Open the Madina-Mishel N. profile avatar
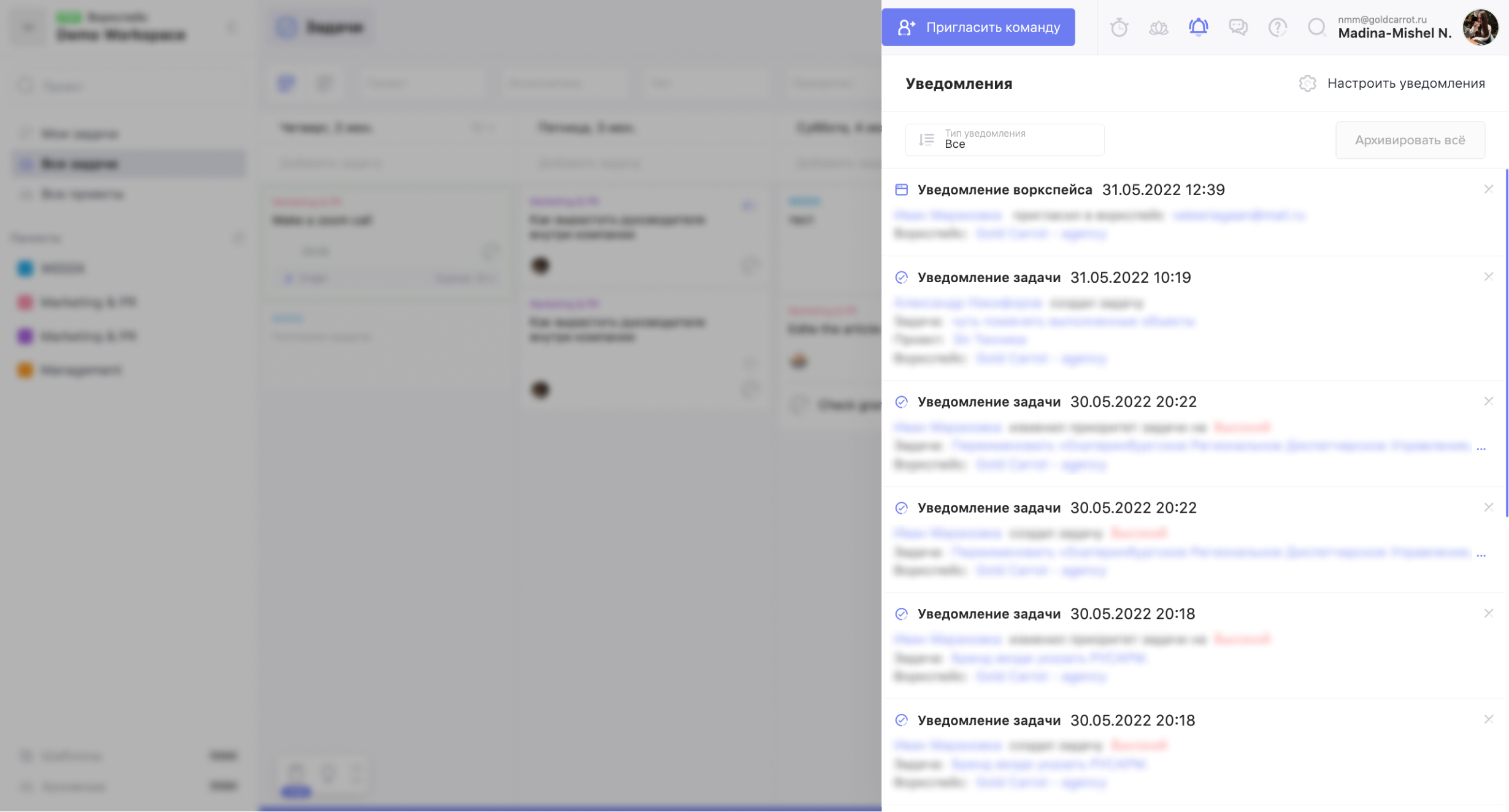The width and height of the screenshot is (1509, 812). [x=1480, y=27]
